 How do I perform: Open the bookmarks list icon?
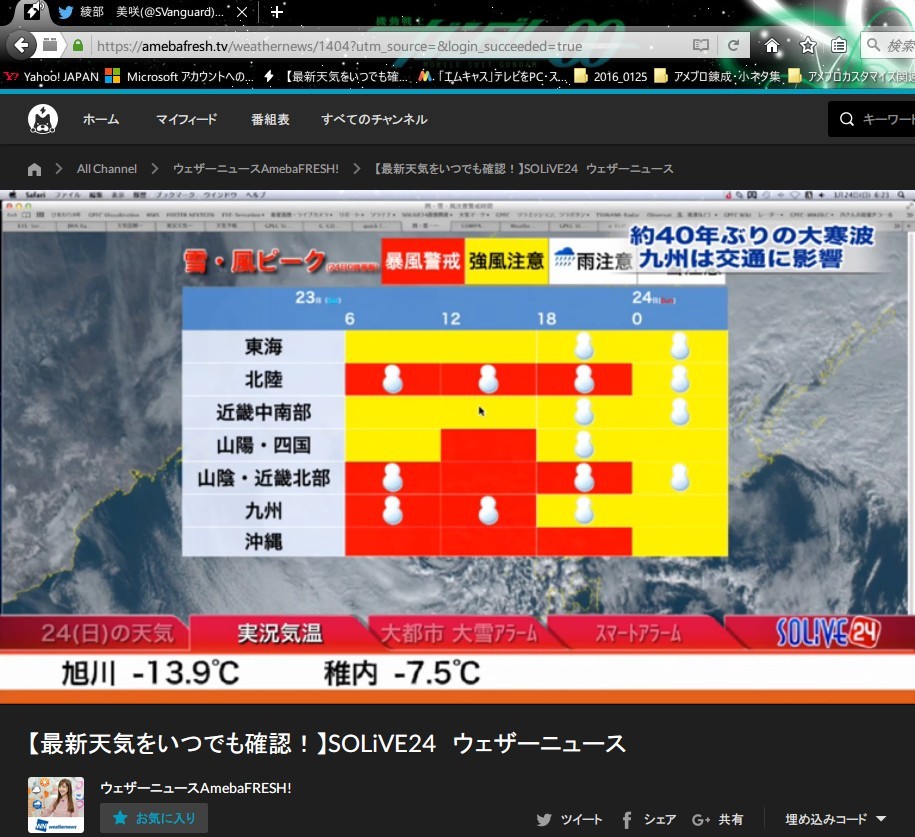tap(839, 46)
